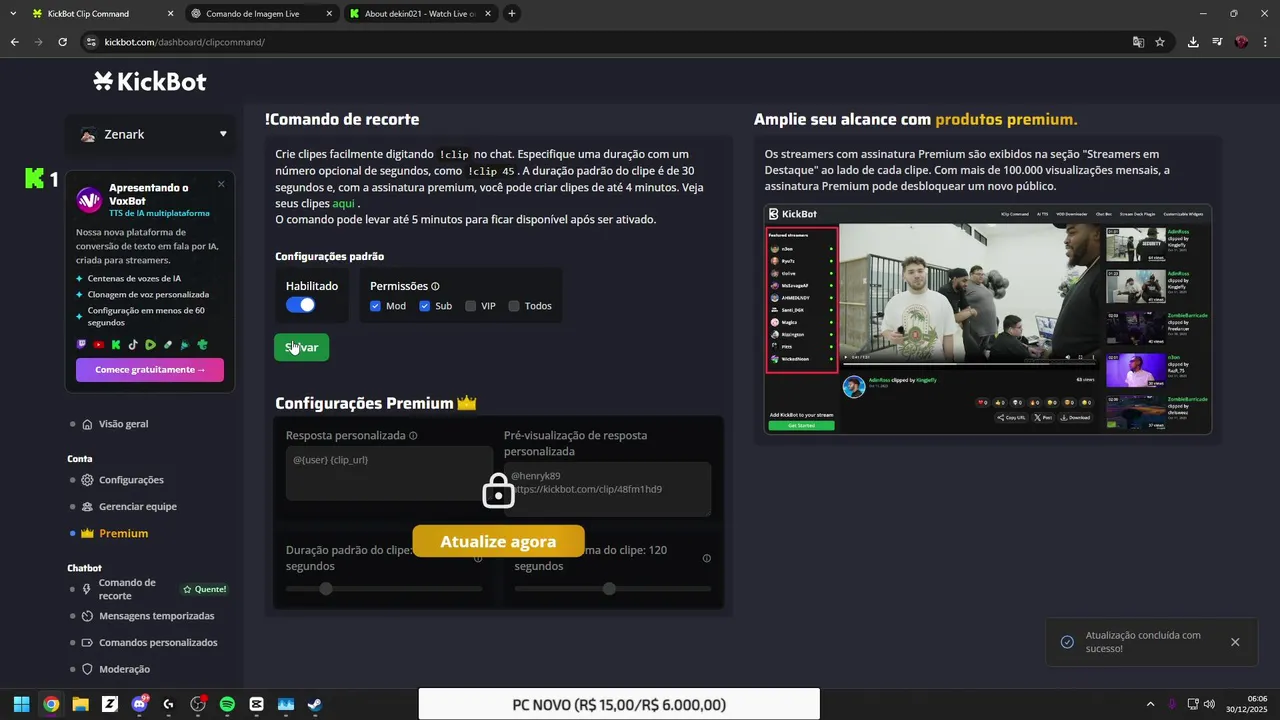Click 'Comece gratuitamente' button
This screenshot has height=720, width=1280.
(x=150, y=369)
